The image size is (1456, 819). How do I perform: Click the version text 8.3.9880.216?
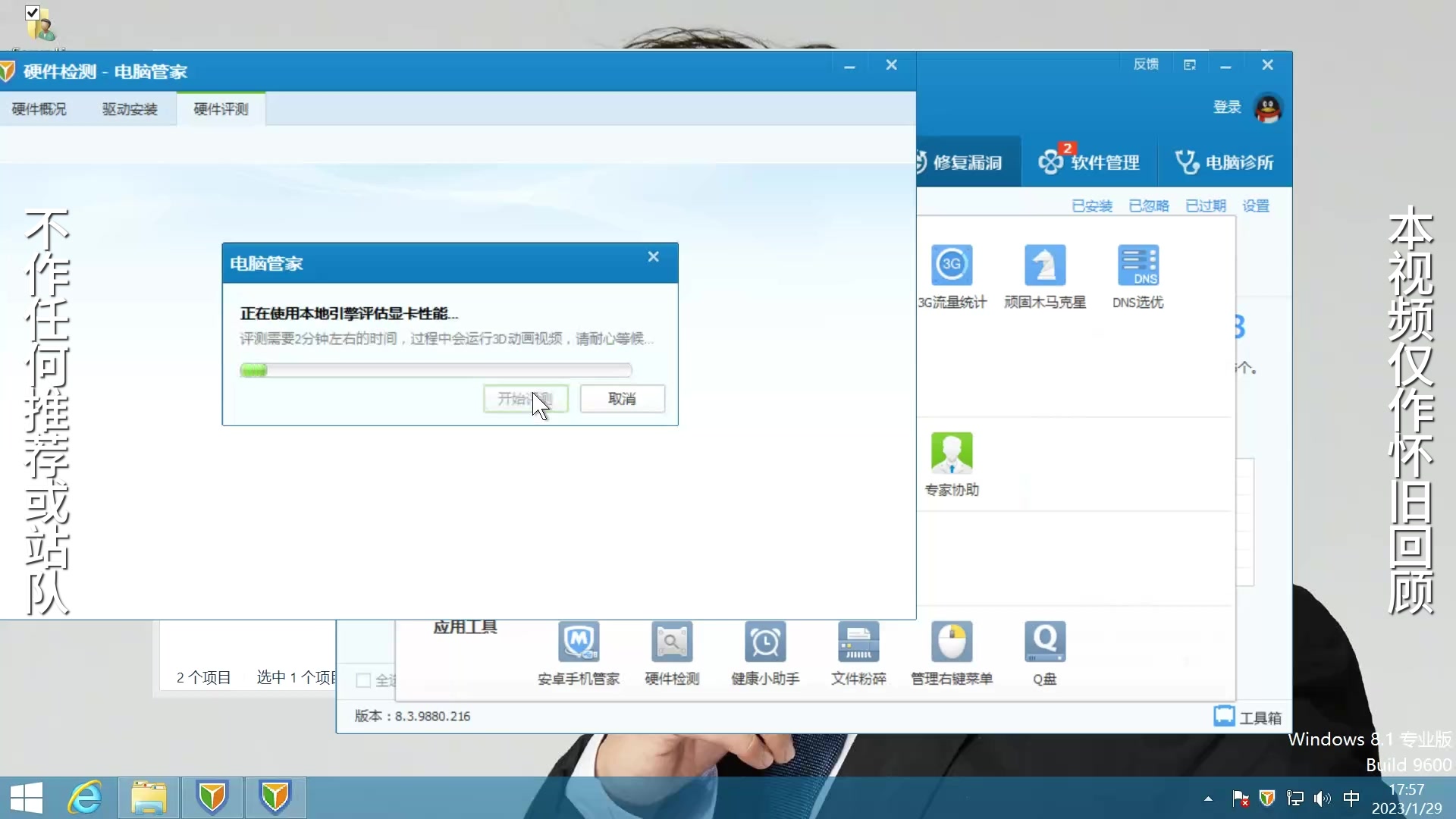click(x=432, y=717)
